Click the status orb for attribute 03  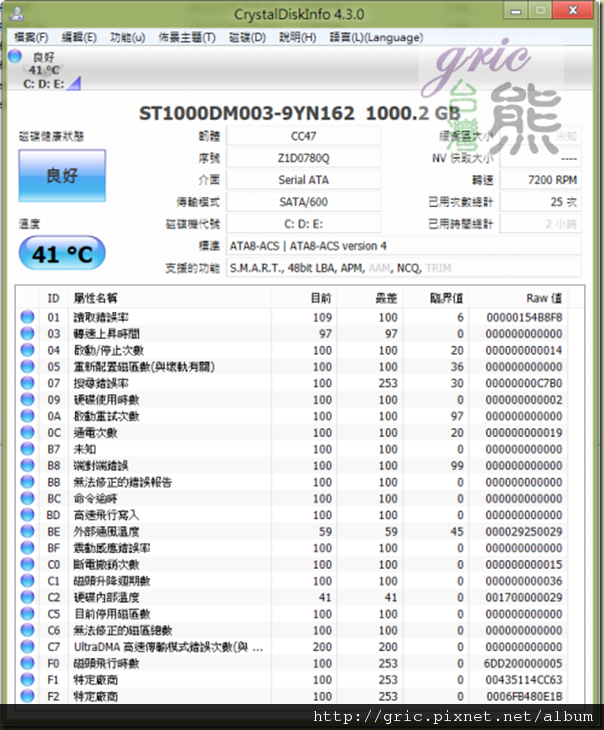(27, 333)
